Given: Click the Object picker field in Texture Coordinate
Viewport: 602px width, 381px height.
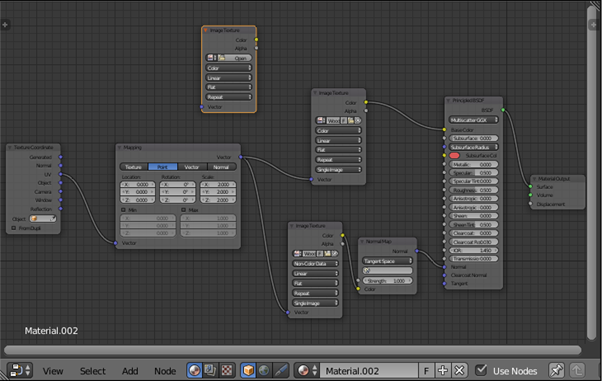Looking at the screenshot, I should point(43,219).
